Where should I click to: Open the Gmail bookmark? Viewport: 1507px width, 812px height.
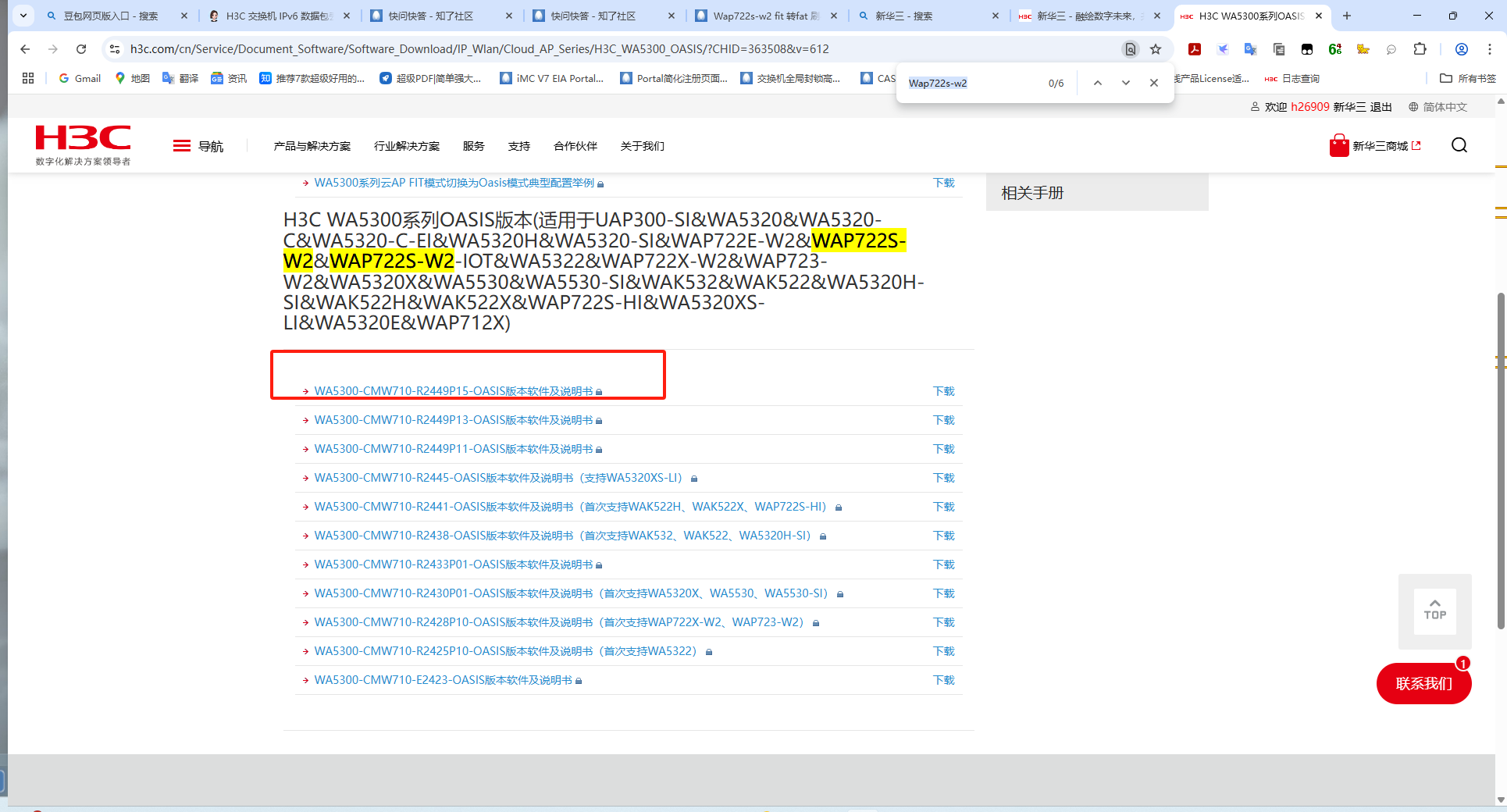click(80, 78)
